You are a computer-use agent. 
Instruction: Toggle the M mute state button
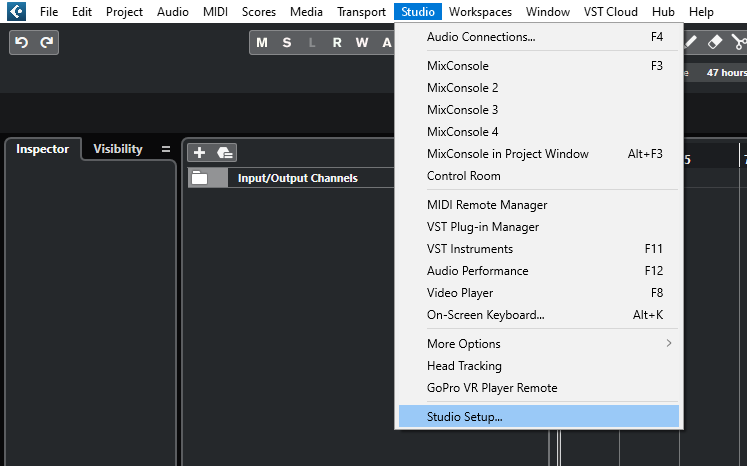point(262,43)
